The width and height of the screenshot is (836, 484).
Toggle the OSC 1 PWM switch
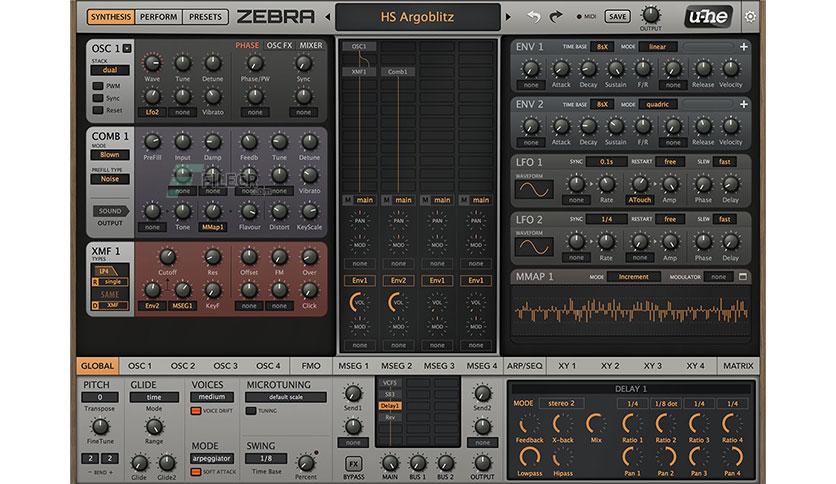(98, 86)
